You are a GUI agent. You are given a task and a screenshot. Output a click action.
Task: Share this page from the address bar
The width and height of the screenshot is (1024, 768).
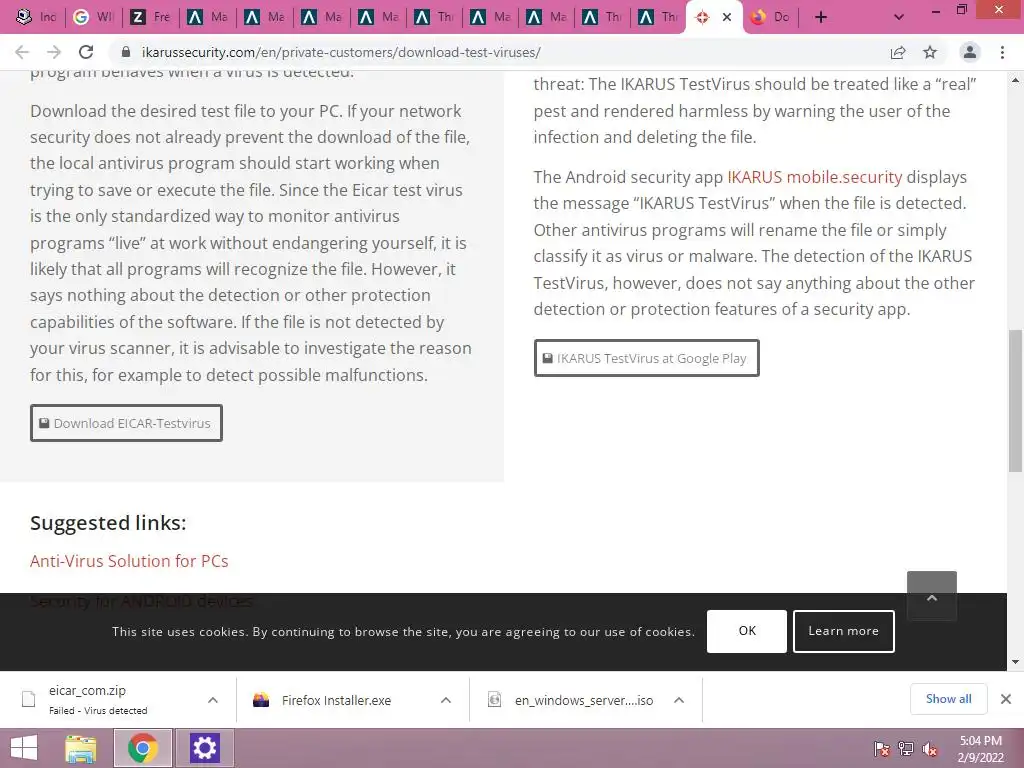pos(898,52)
